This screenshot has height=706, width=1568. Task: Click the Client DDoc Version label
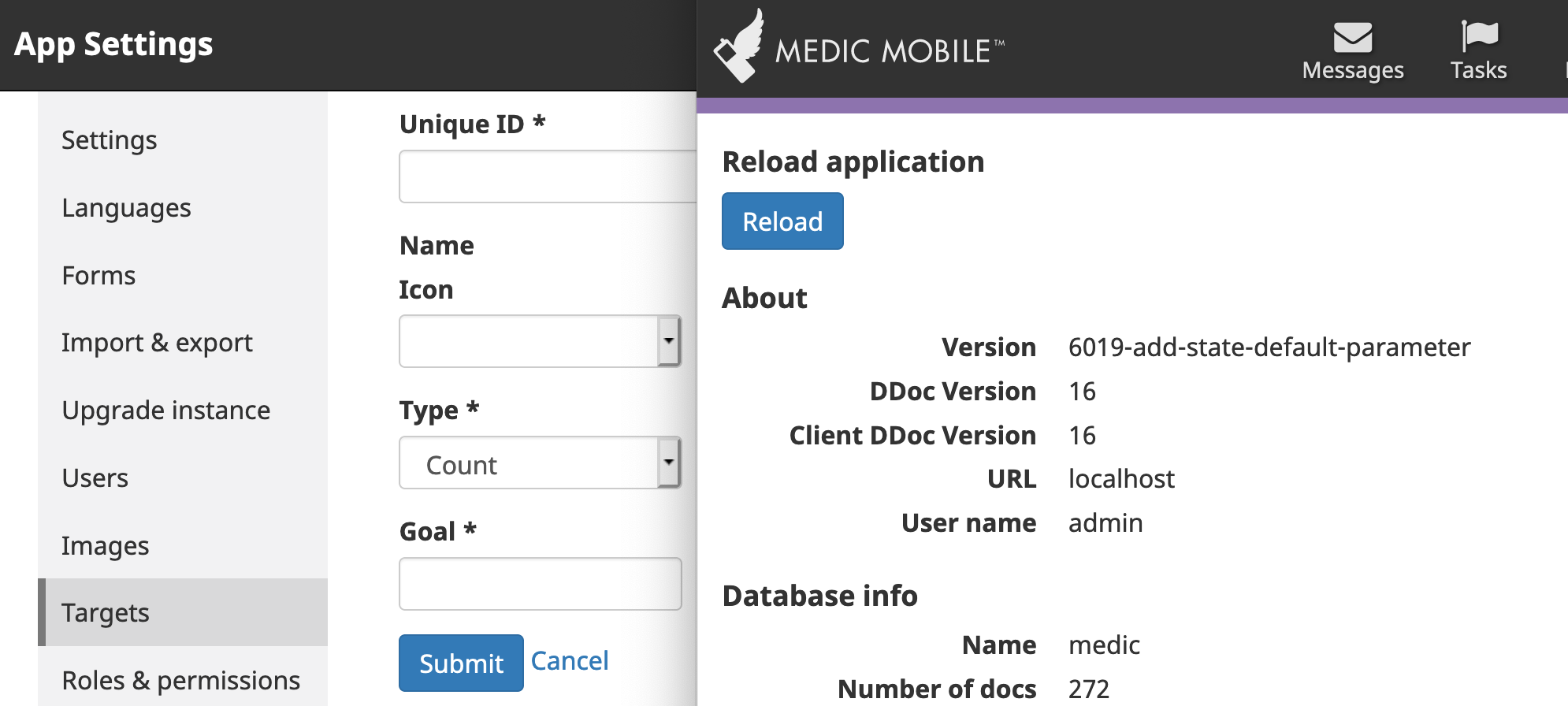912,436
